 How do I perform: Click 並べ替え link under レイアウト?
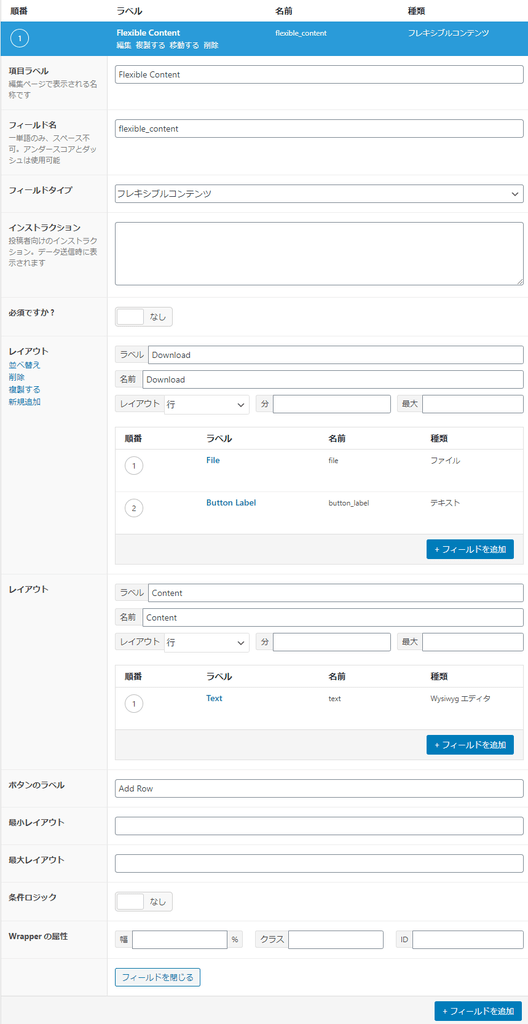[x=24, y=365]
